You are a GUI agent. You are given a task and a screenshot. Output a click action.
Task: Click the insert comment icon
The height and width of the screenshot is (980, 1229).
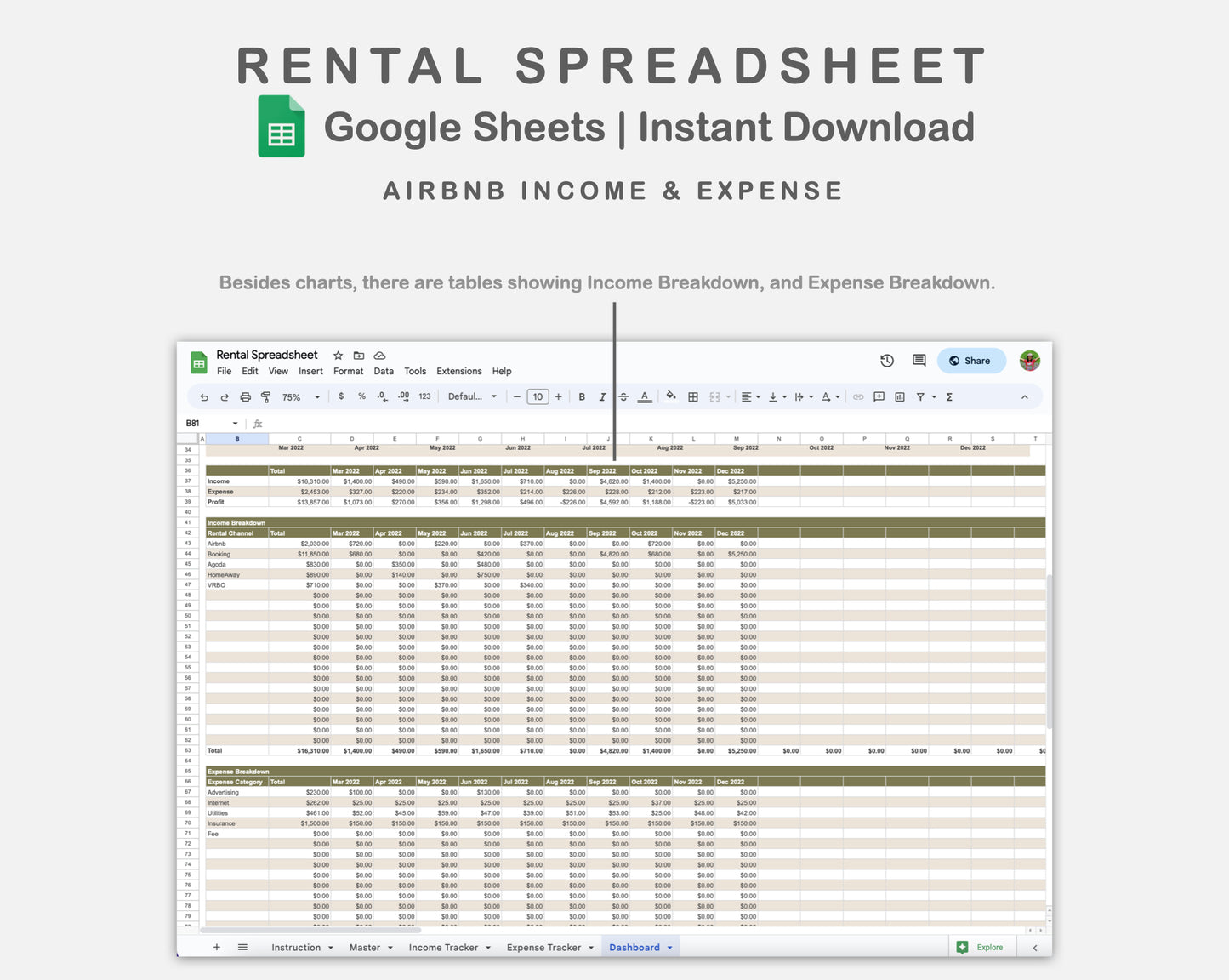coord(879,396)
